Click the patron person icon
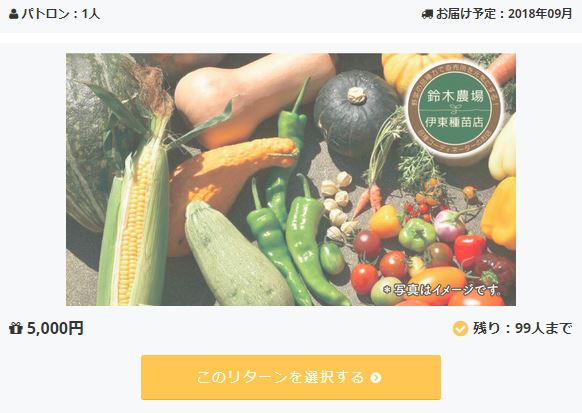582x413 pixels. pos(14,14)
